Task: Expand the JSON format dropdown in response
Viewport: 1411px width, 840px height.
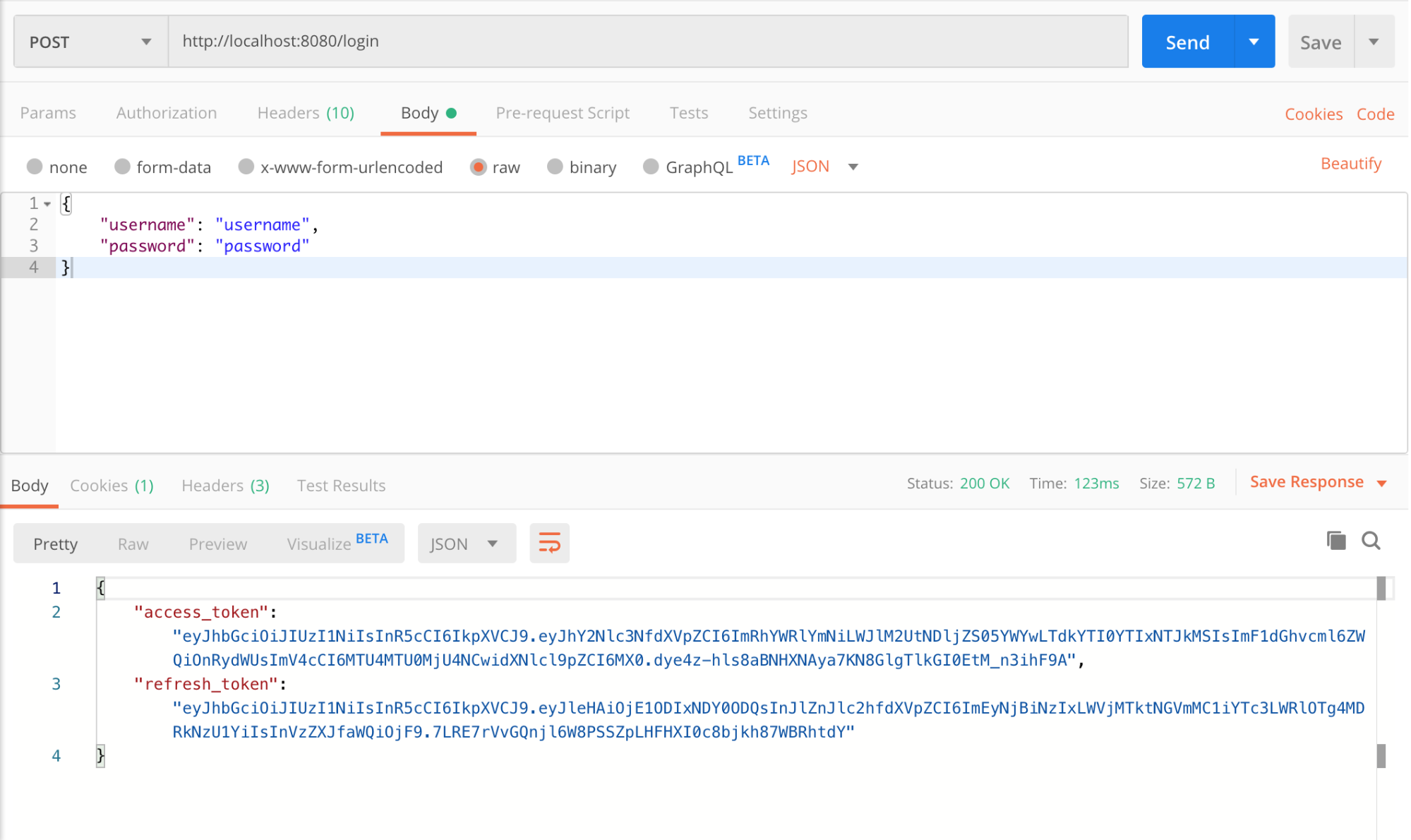Action: click(492, 543)
